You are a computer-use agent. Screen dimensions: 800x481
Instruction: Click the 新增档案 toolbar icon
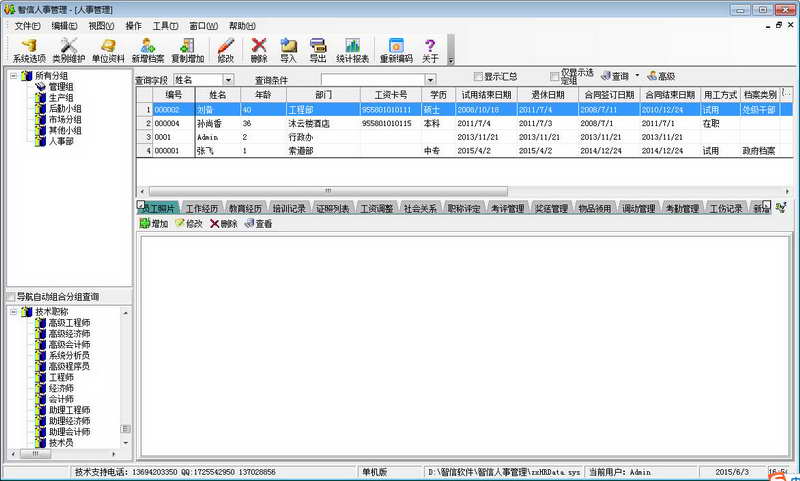tap(147, 50)
